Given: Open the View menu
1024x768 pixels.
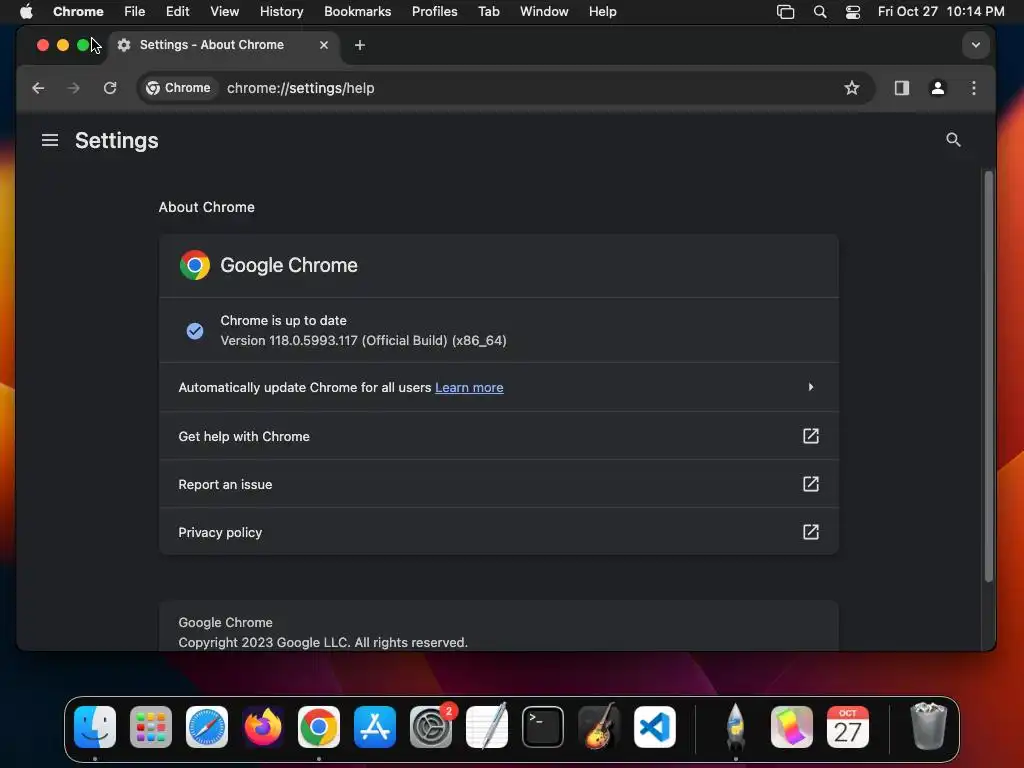Looking at the screenshot, I should (x=224, y=11).
